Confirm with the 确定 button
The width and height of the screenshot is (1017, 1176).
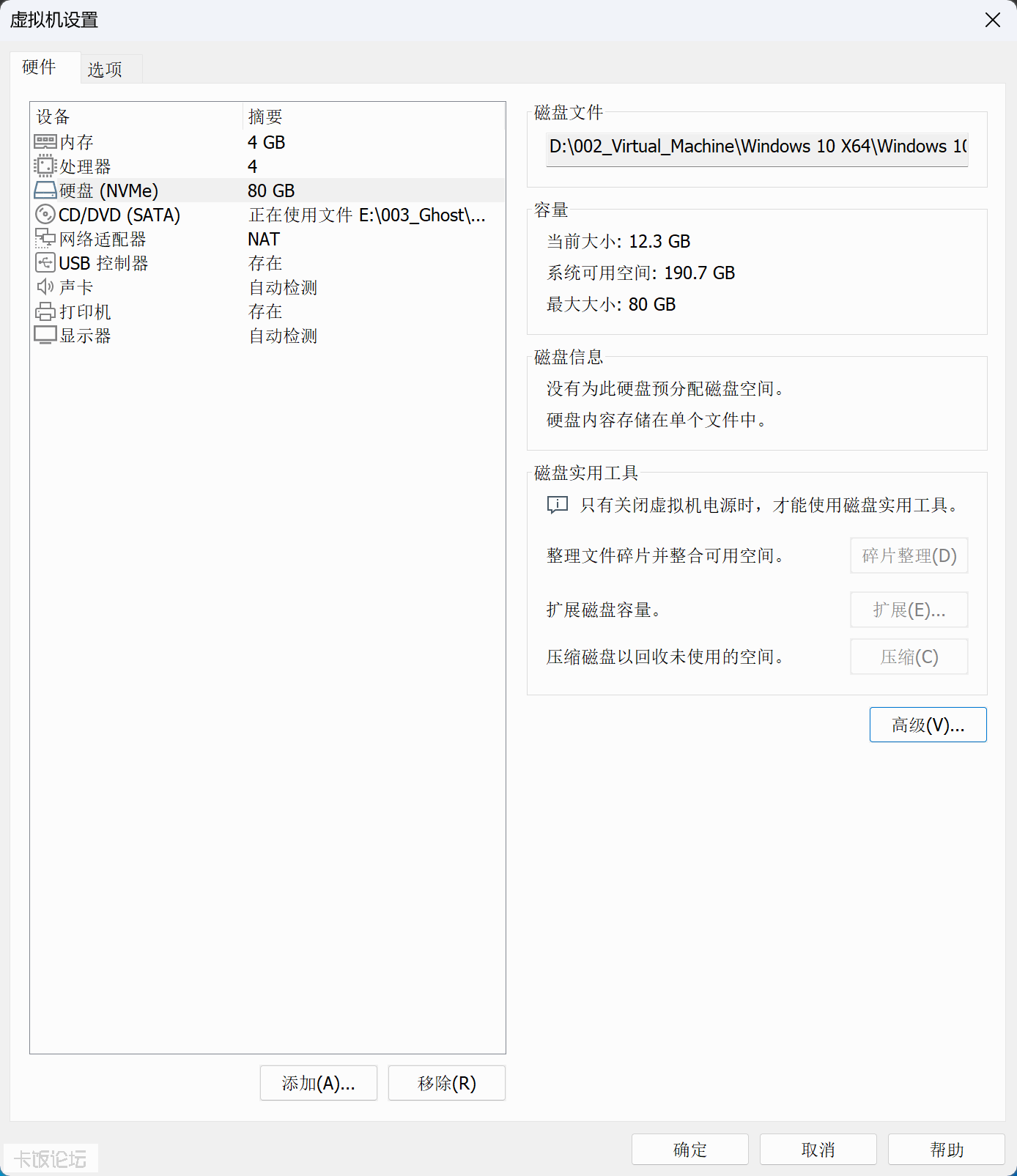(x=690, y=1150)
